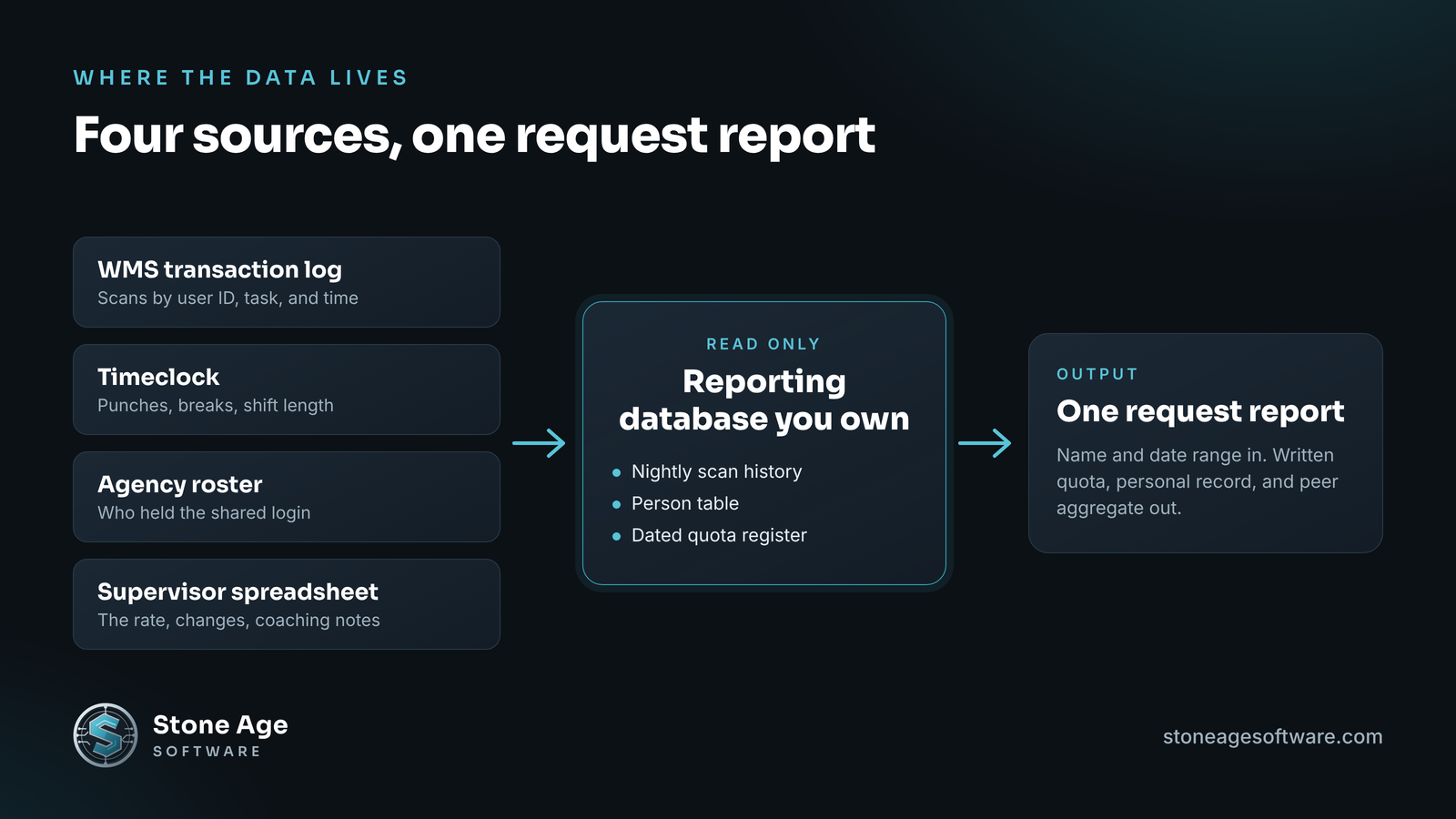Open the stoneagesoftware.com link
1456x819 pixels.
(x=1272, y=737)
